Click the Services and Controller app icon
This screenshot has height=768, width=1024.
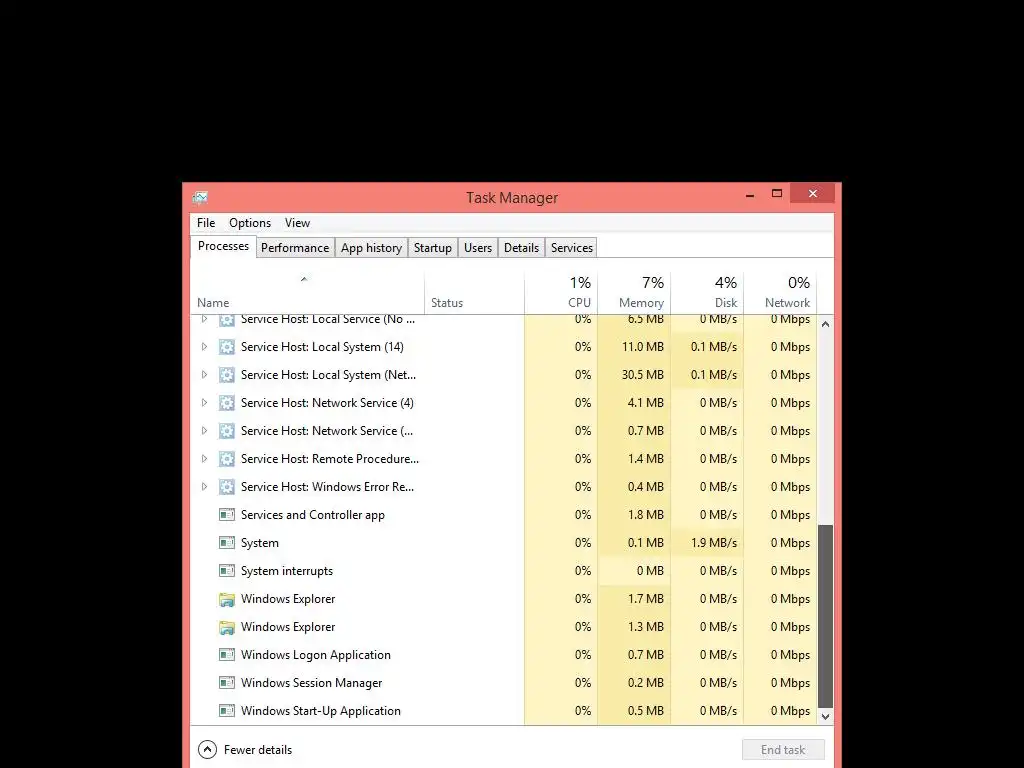pyautogui.click(x=227, y=515)
